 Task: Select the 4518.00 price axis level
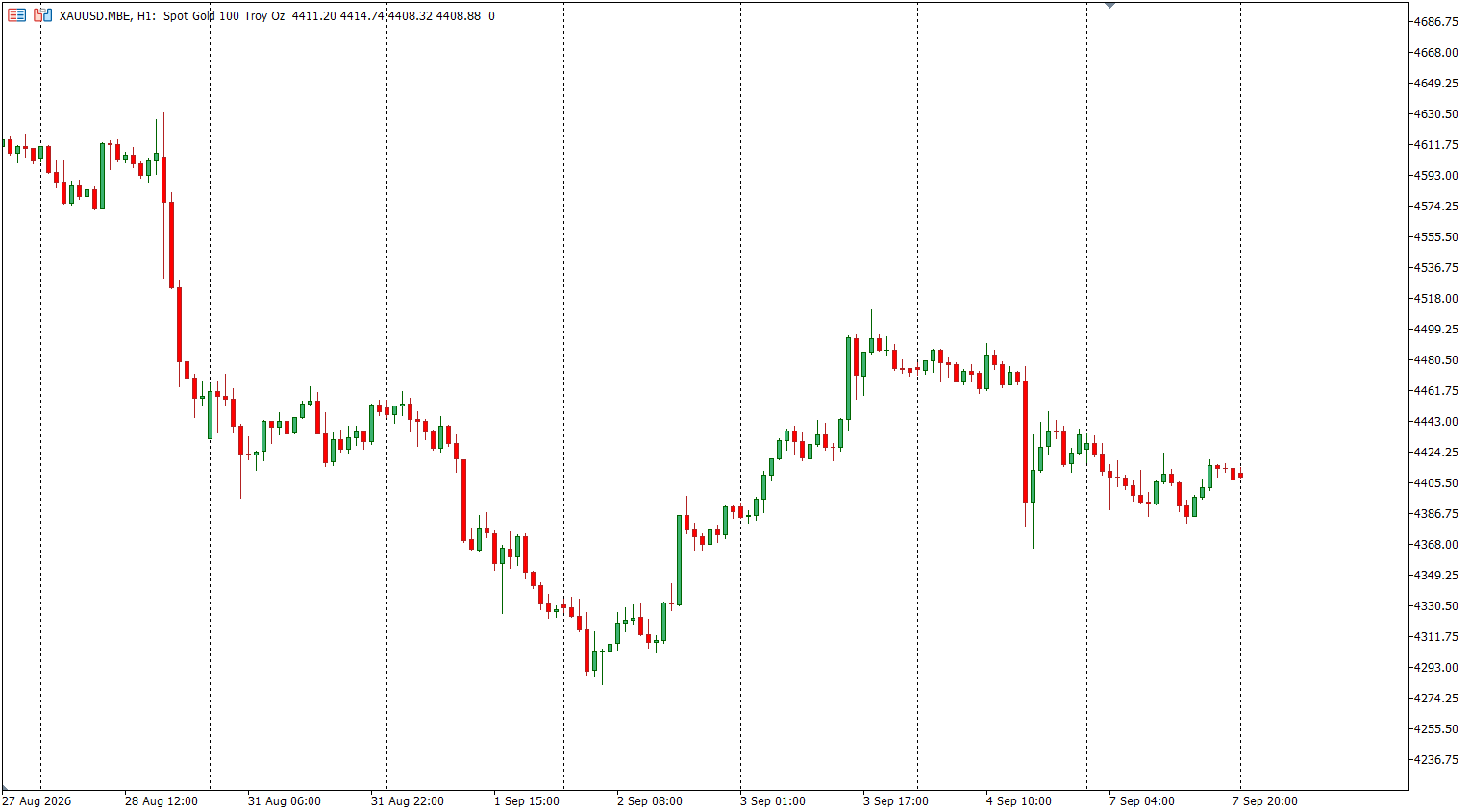click(x=1435, y=299)
